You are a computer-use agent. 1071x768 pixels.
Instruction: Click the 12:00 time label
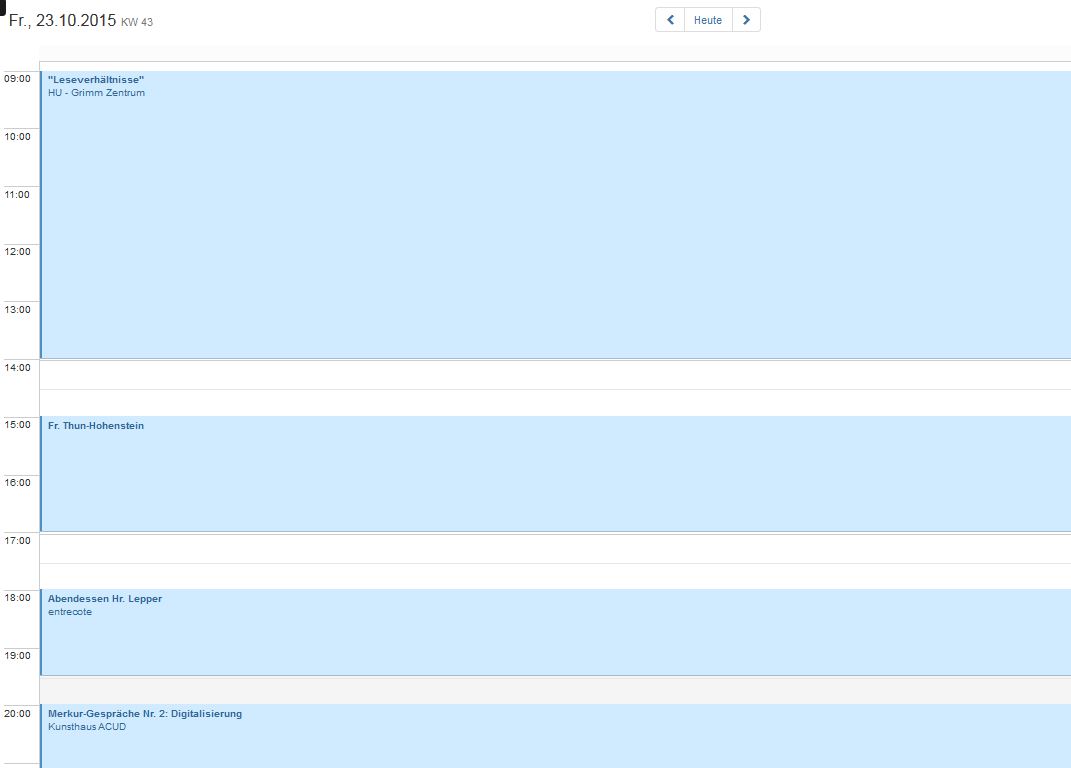(17, 252)
